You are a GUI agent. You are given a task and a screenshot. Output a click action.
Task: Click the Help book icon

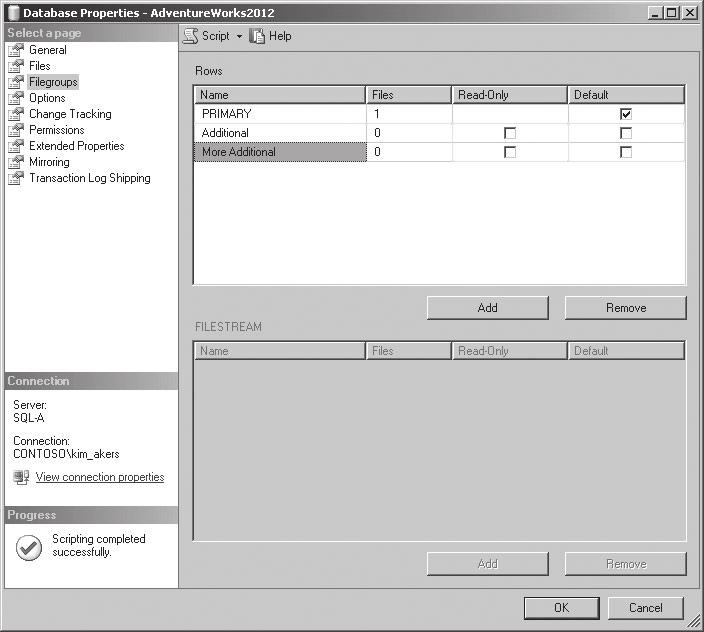coord(257,36)
